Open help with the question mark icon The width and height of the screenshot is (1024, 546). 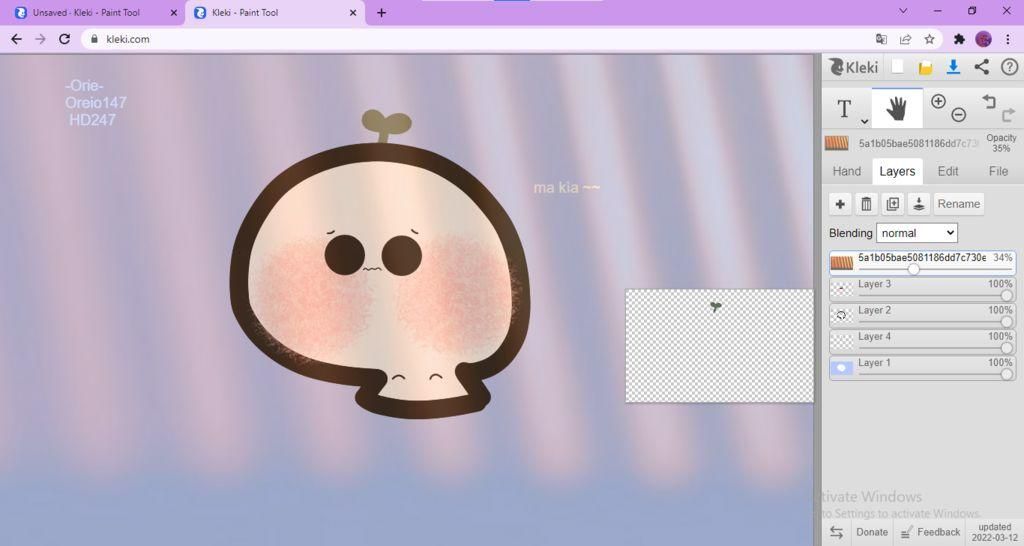tap(1009, 67)
